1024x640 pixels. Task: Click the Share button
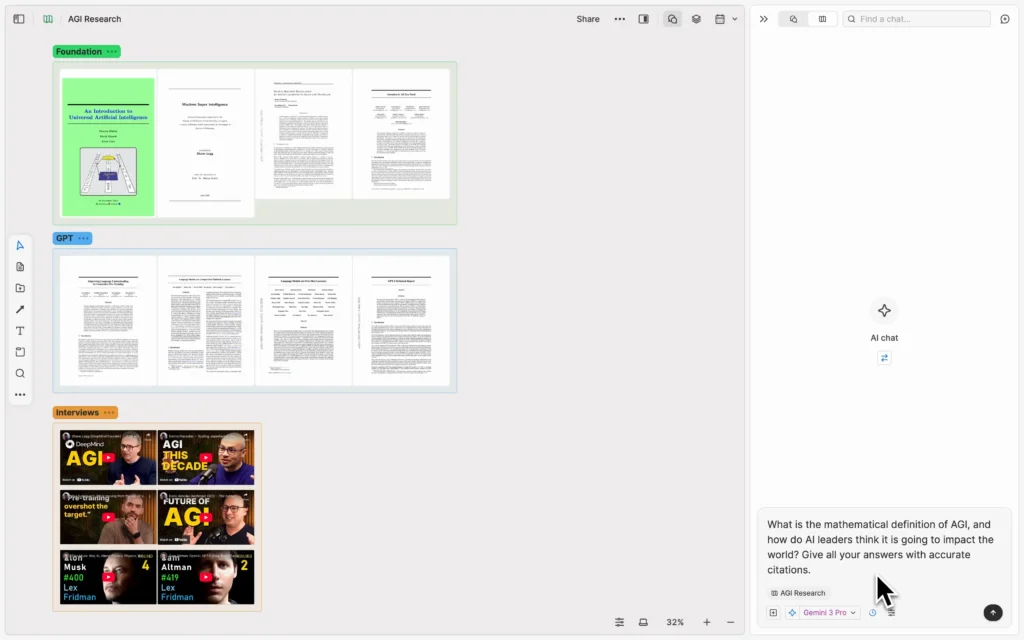coord(587,18)
